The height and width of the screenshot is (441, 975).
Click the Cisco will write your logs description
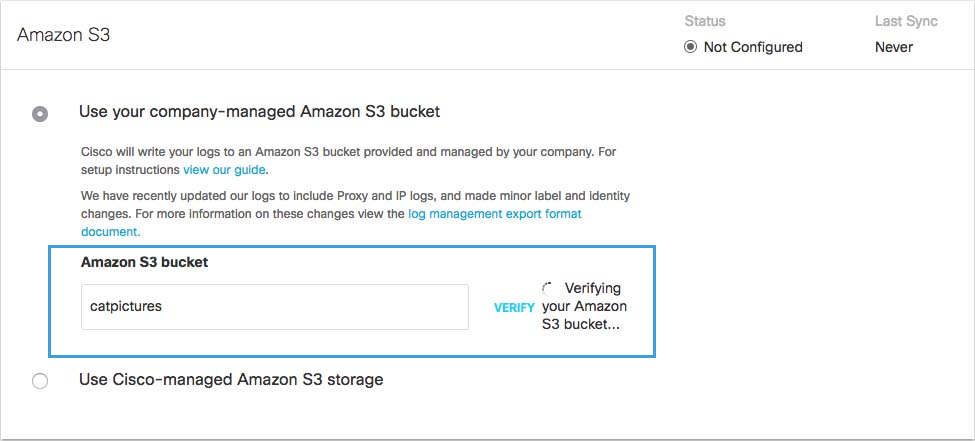point(349,160)
